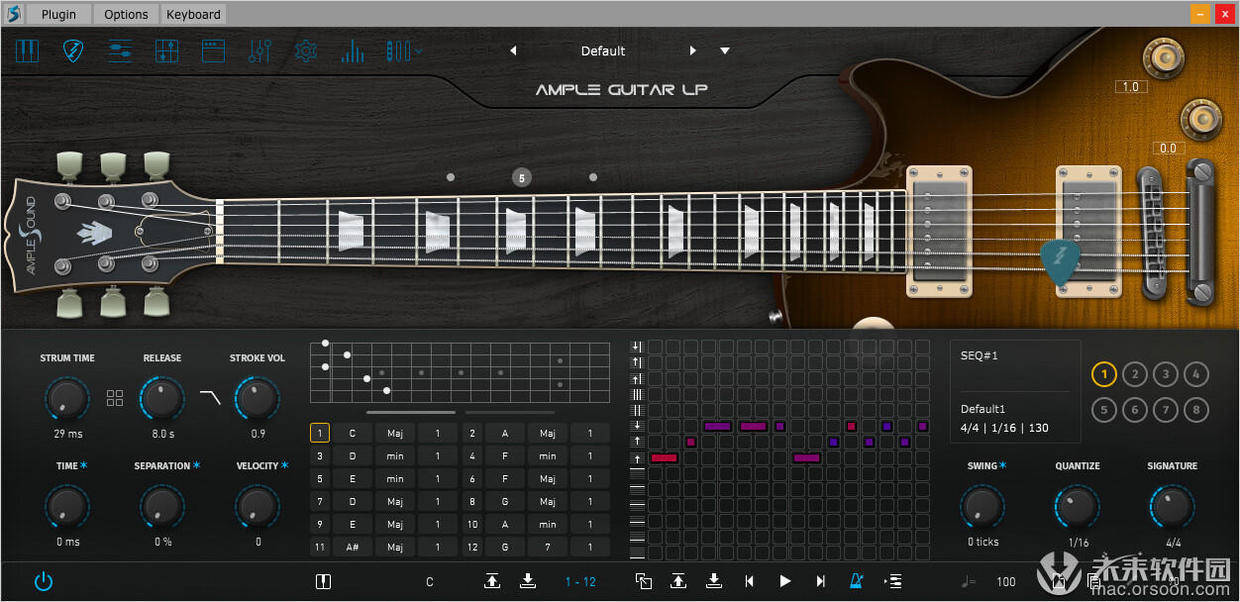
Task: Click the Strum Time knob
Action: (x=67, y=399)
